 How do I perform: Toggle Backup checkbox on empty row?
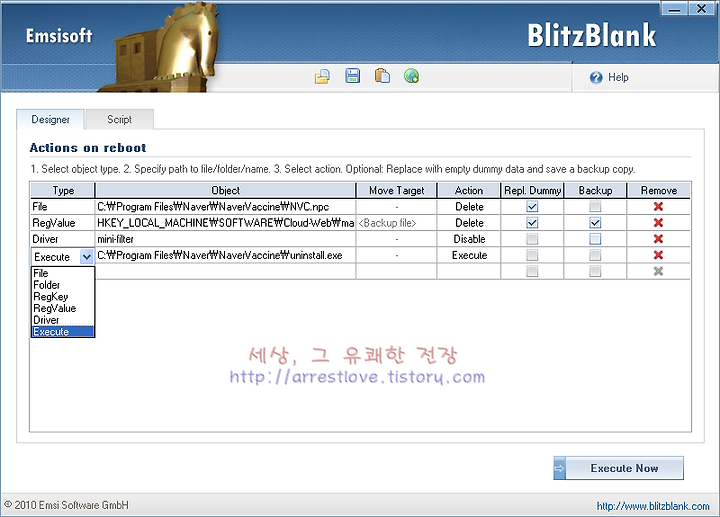595,271
